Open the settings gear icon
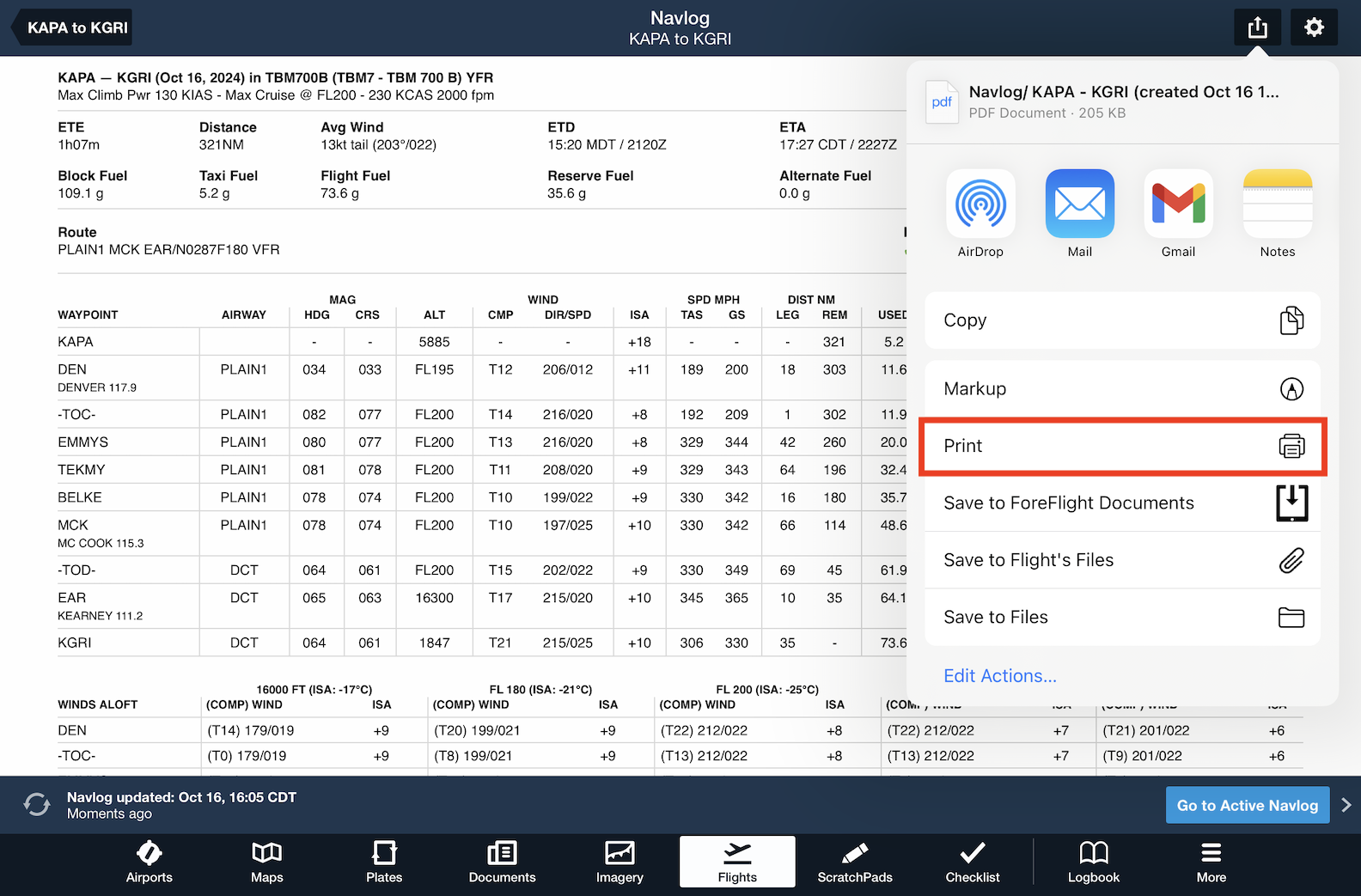Screen dimensions: 1361x896 pos(1314,27)
